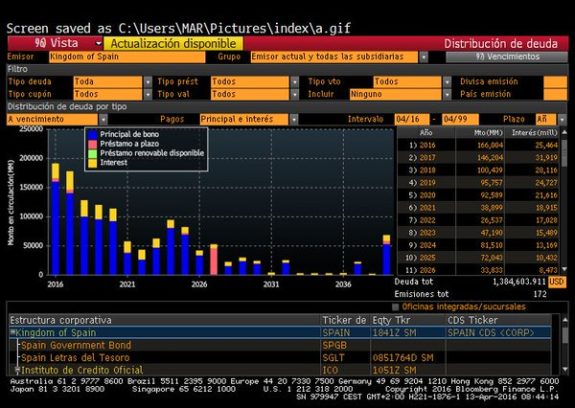Viewport: 575px width, 408px height.
Task: Click the up arrow of the year table scrollbar
Action: (x=564, y=132)
